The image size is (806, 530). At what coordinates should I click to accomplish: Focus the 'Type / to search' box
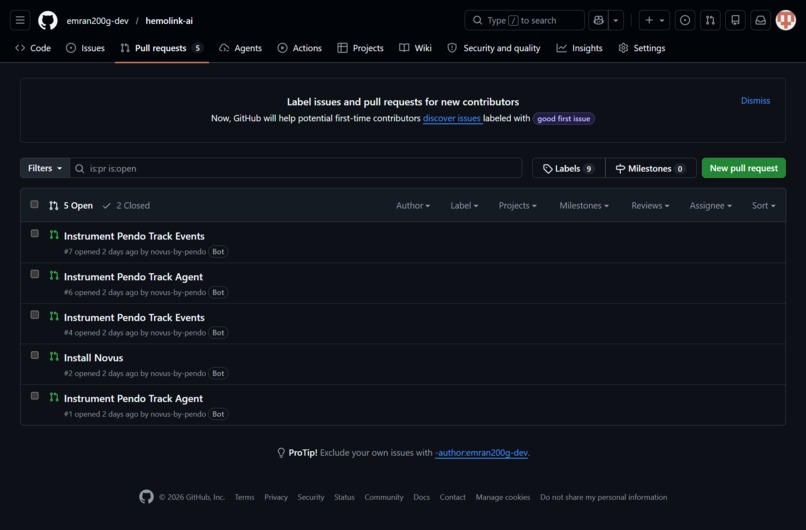(524, 21)
